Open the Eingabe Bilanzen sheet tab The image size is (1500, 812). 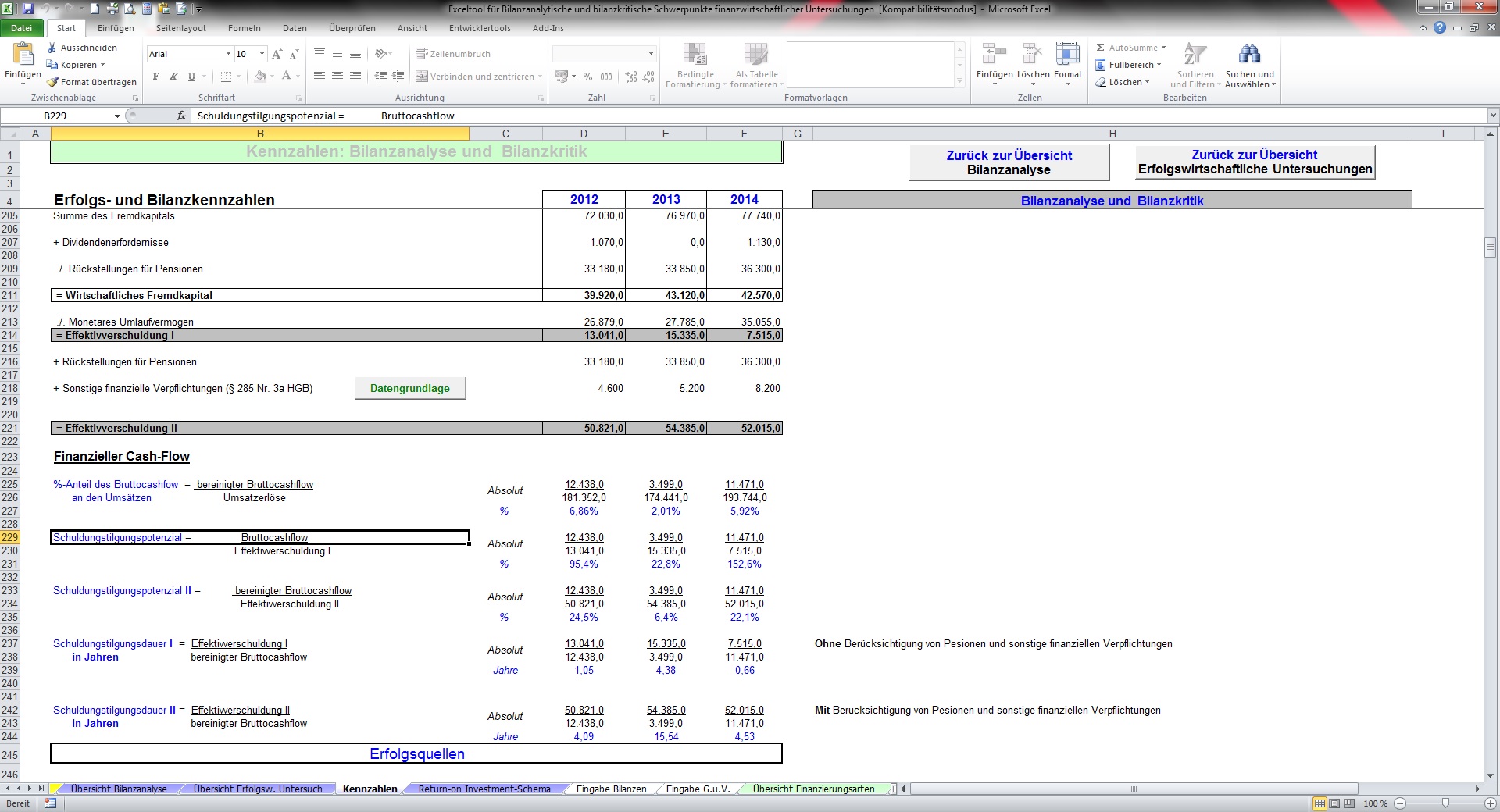611,789
